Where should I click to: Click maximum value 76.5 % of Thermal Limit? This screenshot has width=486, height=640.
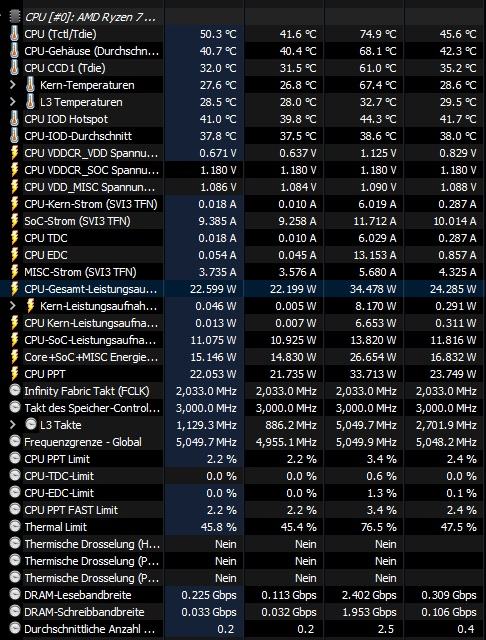[378, 527]
